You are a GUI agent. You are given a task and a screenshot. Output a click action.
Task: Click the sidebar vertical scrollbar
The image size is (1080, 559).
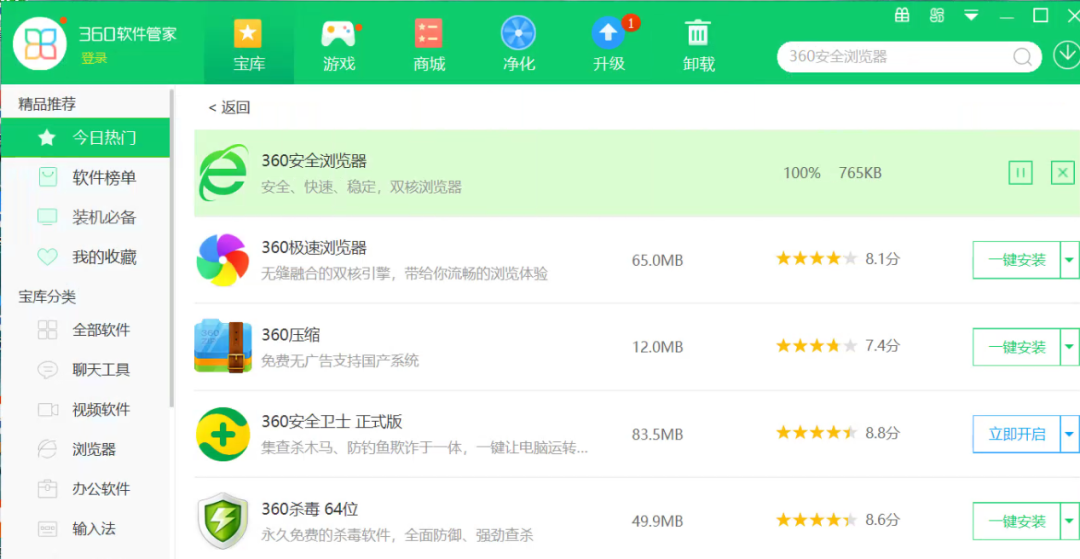pos(172,248)
